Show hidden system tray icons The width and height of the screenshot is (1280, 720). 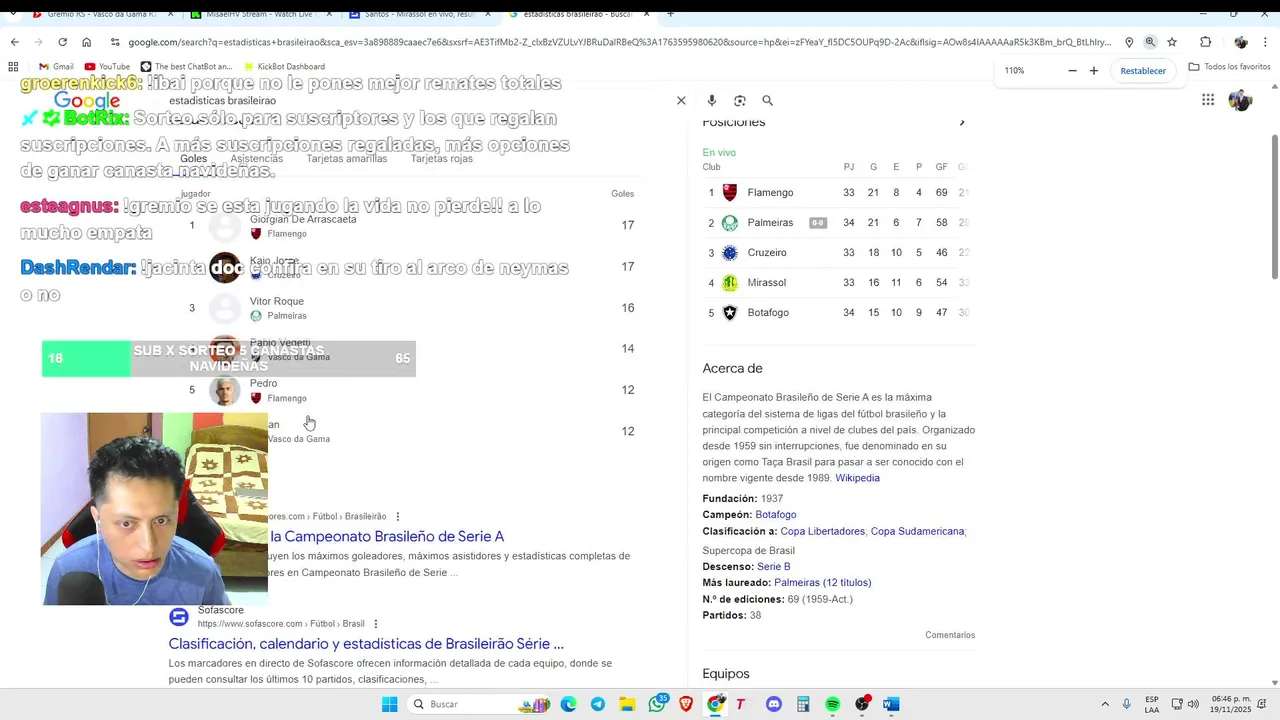(x=1105, y=704)
